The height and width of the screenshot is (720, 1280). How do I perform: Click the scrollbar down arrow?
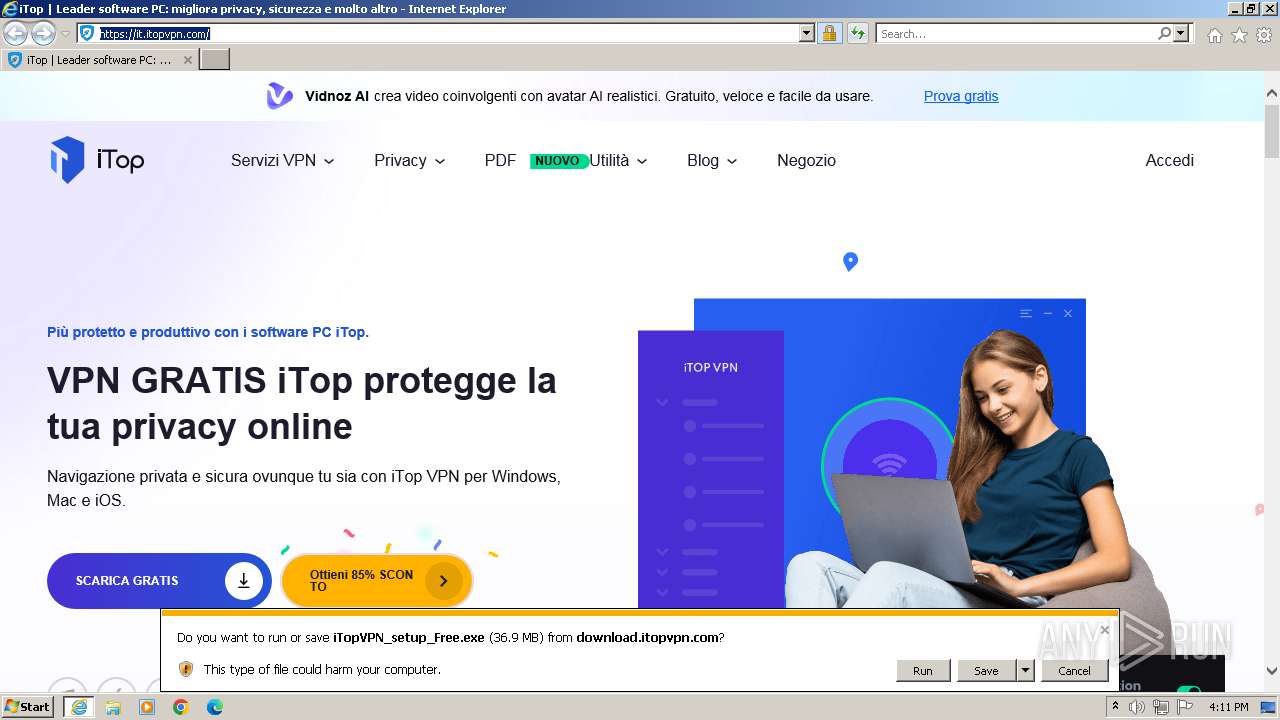tap(1272, 671)
